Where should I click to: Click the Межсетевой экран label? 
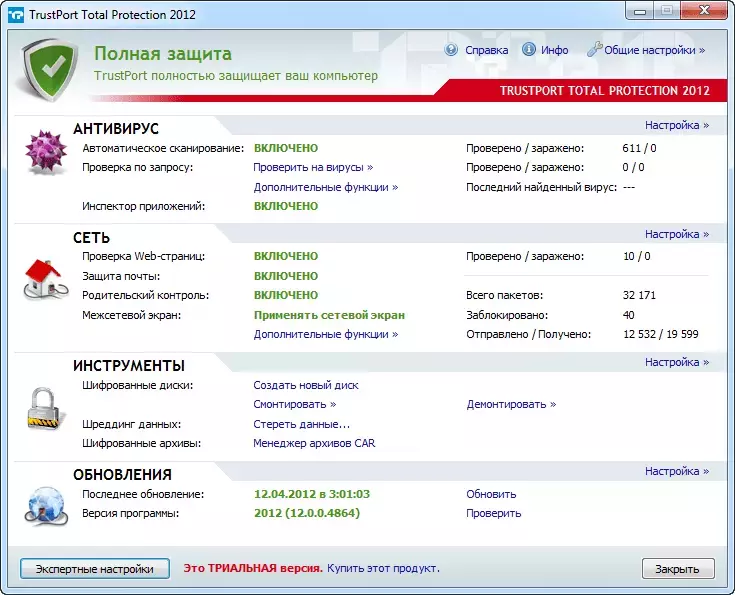tap(131, 315)
